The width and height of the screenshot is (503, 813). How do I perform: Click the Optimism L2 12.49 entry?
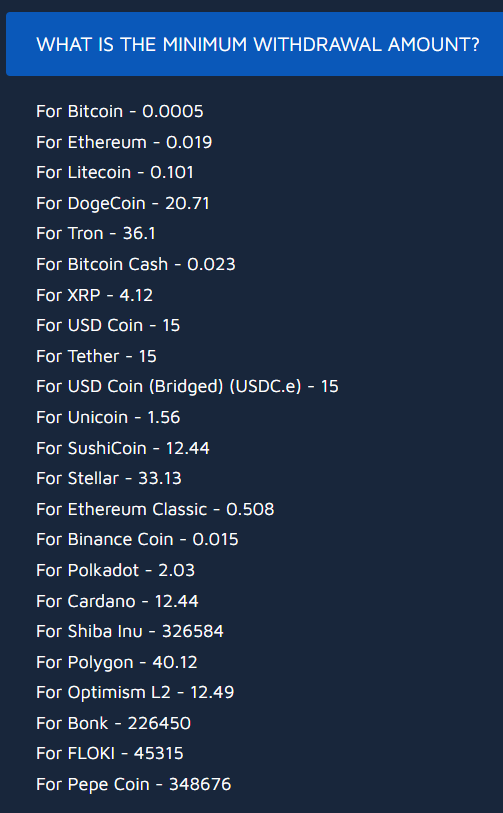pos(135,693)
